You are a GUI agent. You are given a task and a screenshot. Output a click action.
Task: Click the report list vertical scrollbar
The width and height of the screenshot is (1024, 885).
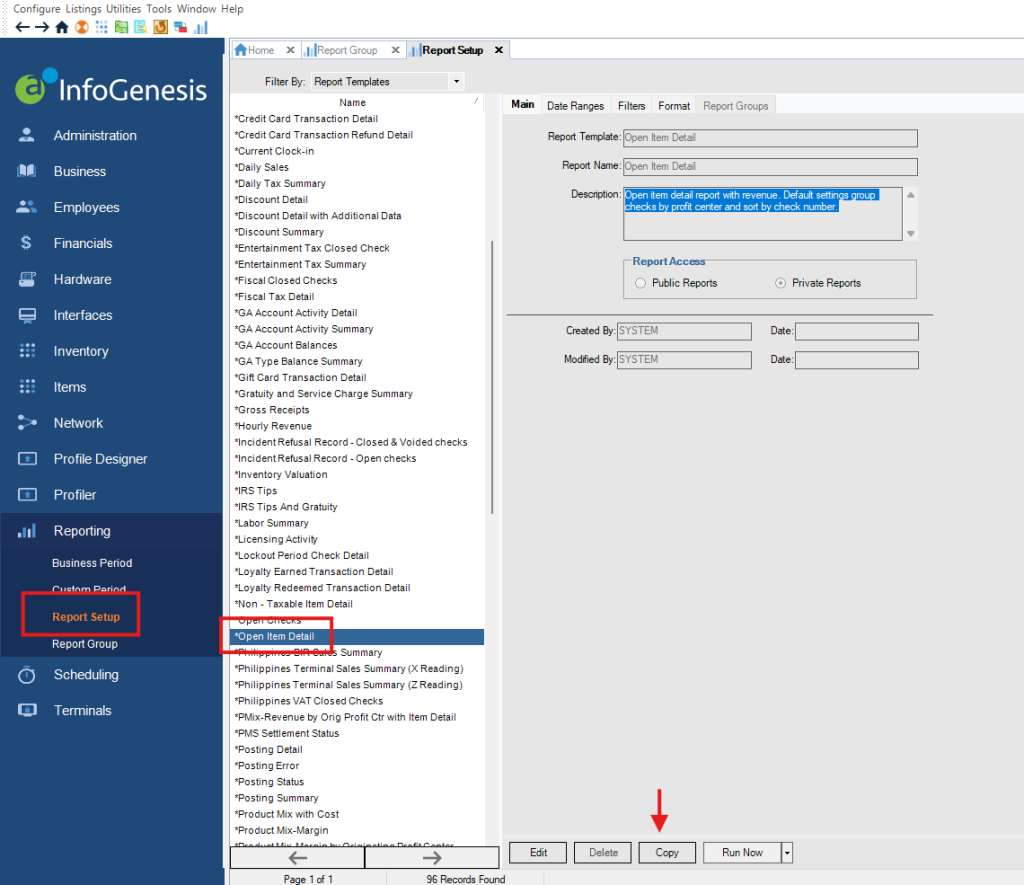click(492, 377)
